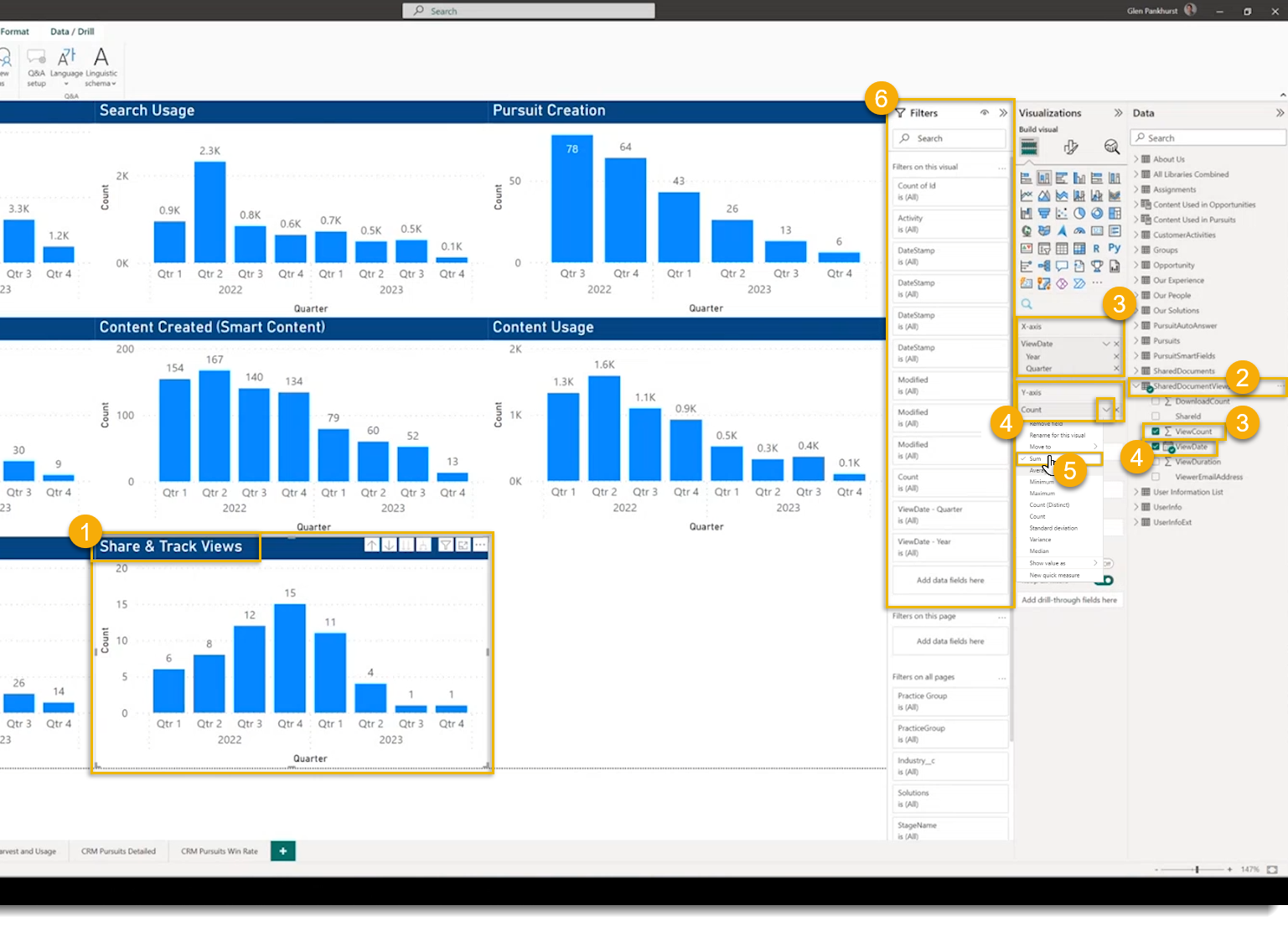Open the Format visual brush tab icon
1288x926 pixels.
[x=1071, y=147]
